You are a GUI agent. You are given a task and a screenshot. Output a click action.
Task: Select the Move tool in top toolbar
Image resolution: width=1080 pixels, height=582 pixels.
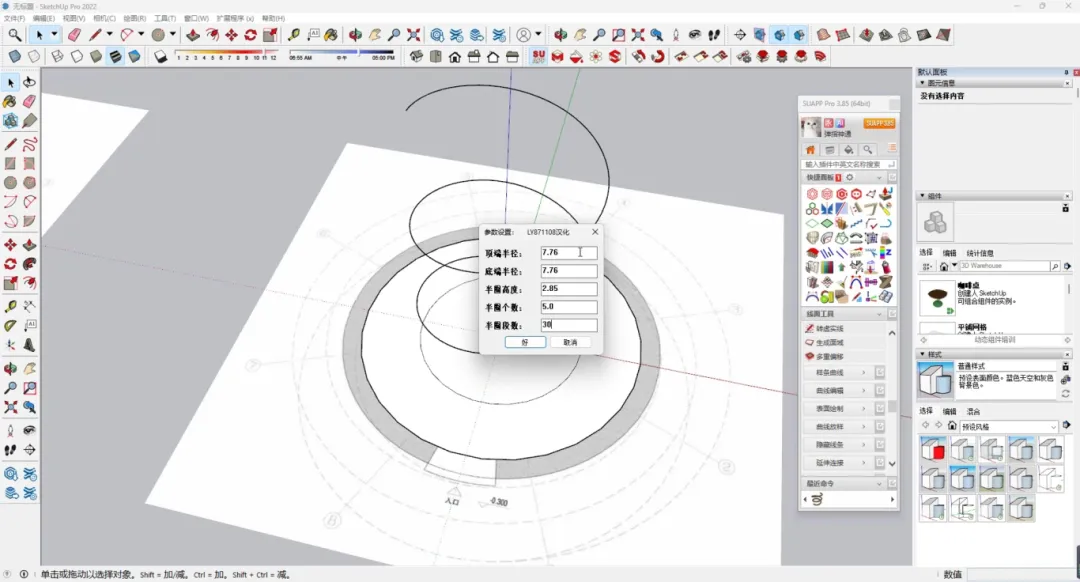(x=231, y=35)
